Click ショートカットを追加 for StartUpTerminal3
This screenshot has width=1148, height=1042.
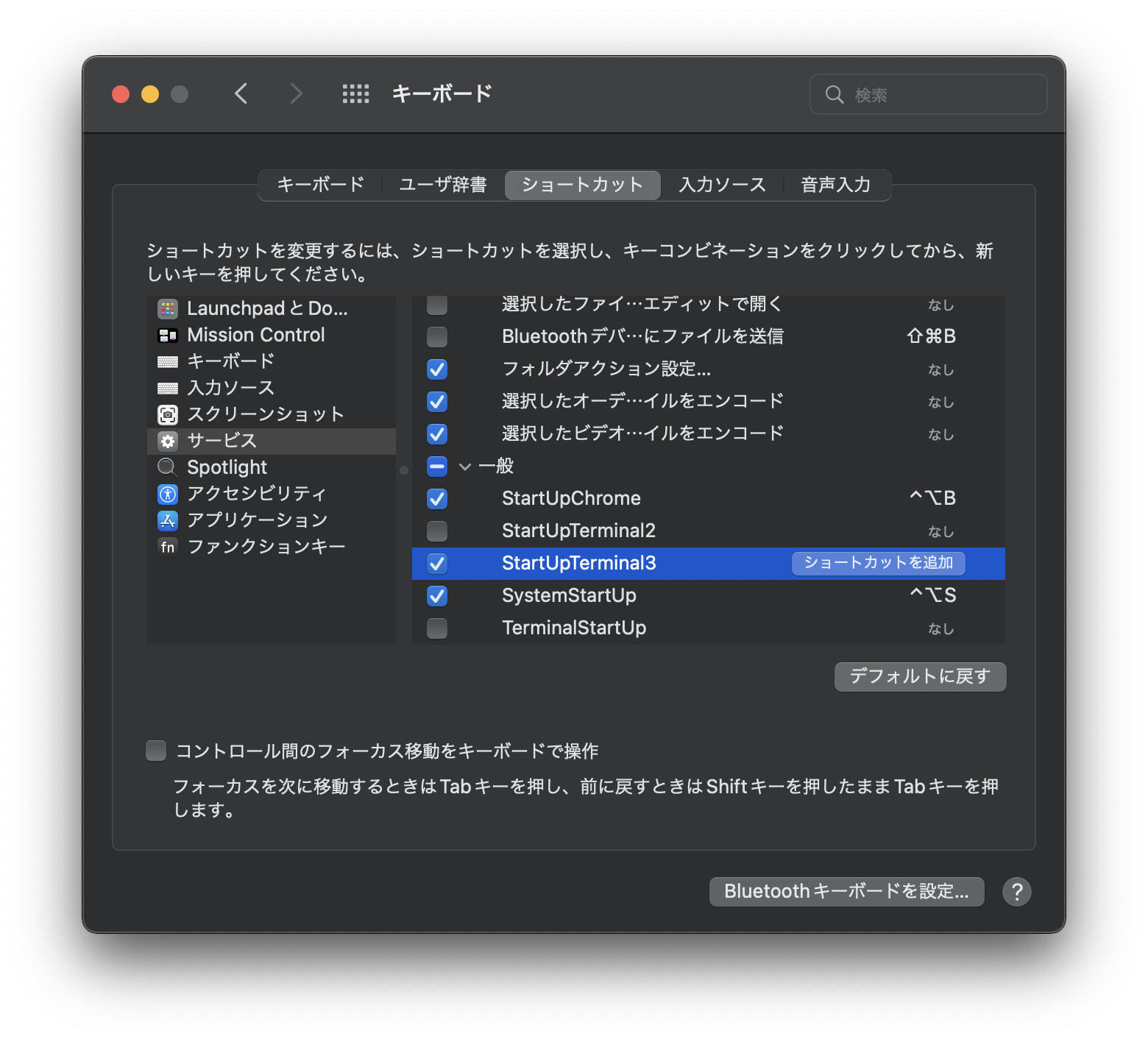coord(877,563)
